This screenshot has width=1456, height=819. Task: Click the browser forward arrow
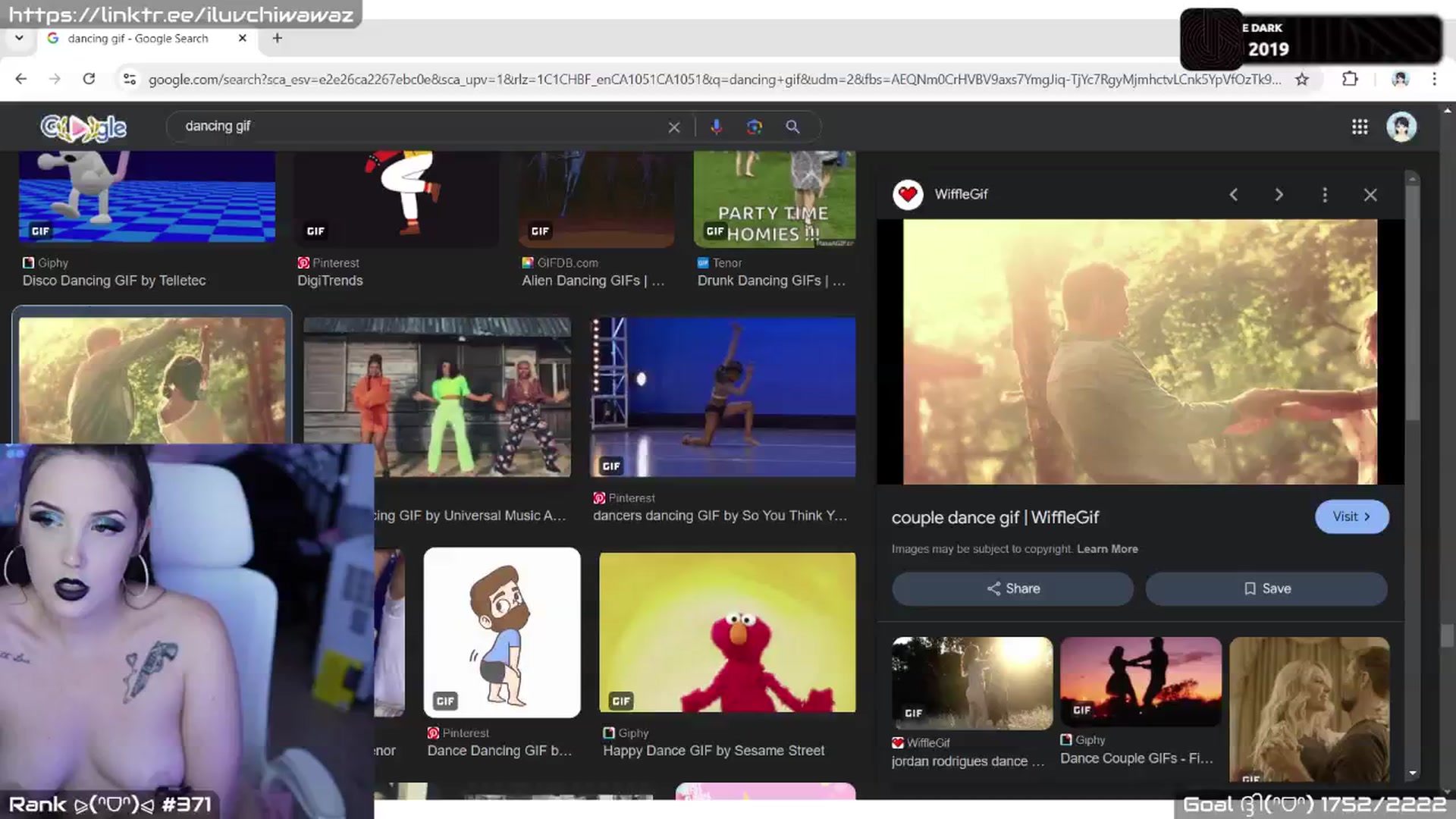click(x=55, y=79)
